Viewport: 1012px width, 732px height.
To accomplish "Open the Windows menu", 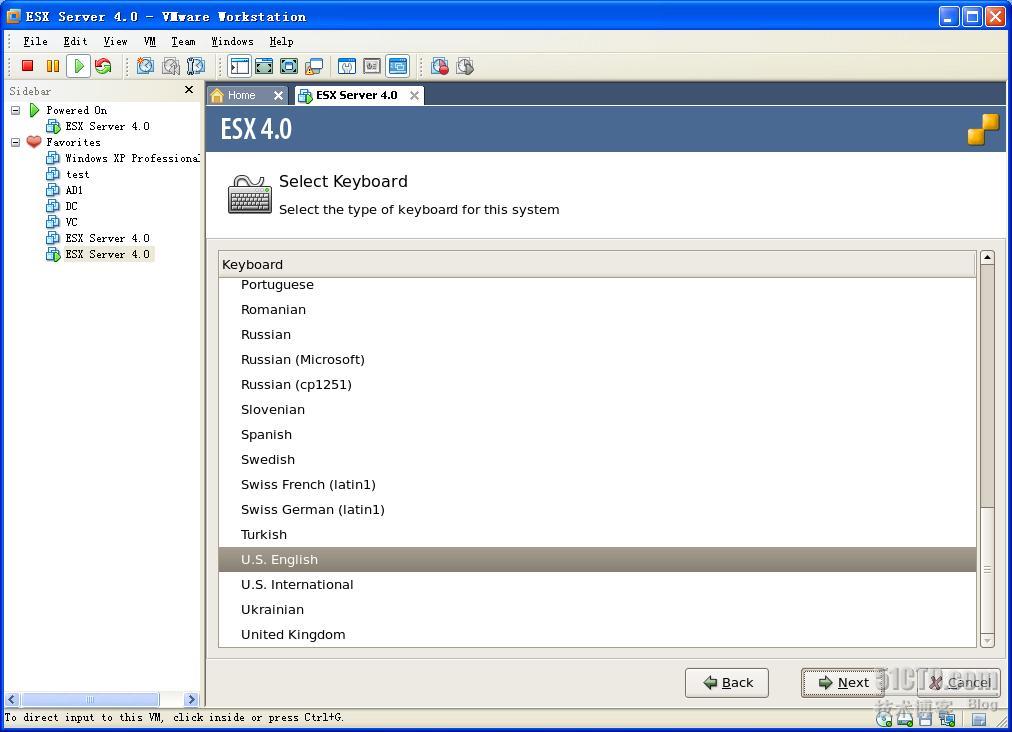I will click(x=232, y=41).
